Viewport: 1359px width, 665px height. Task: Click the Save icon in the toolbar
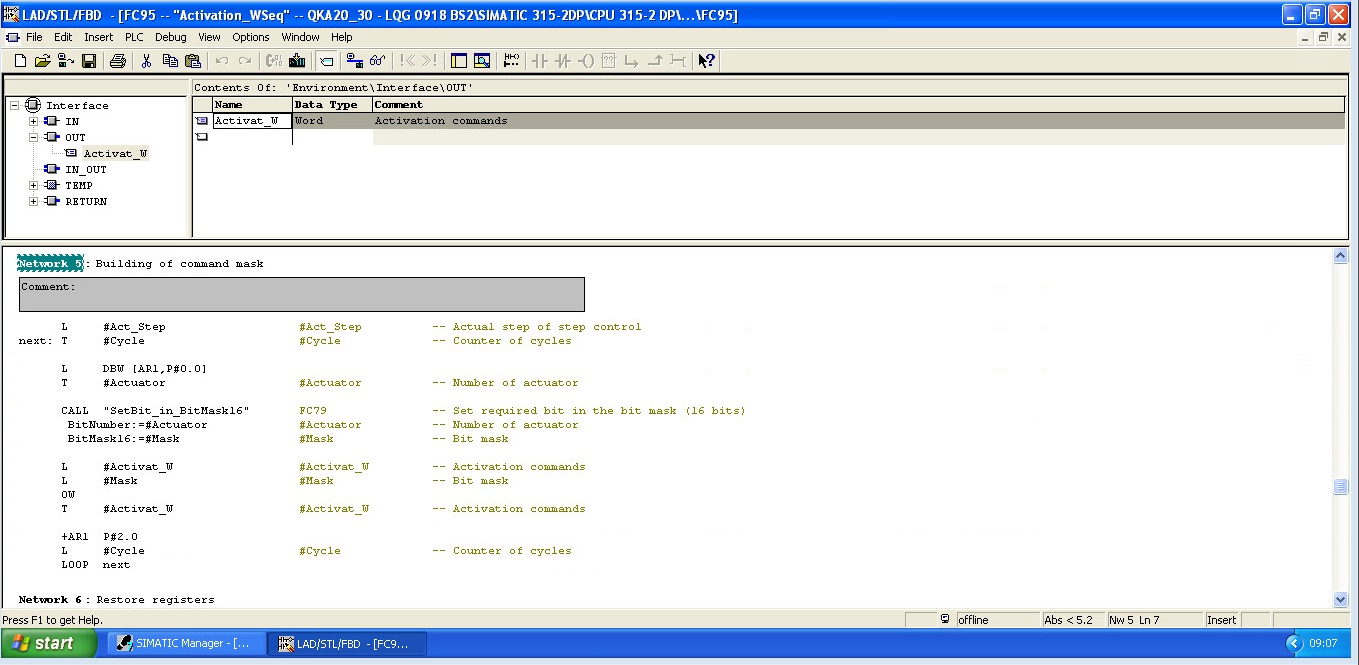[89, 61]
